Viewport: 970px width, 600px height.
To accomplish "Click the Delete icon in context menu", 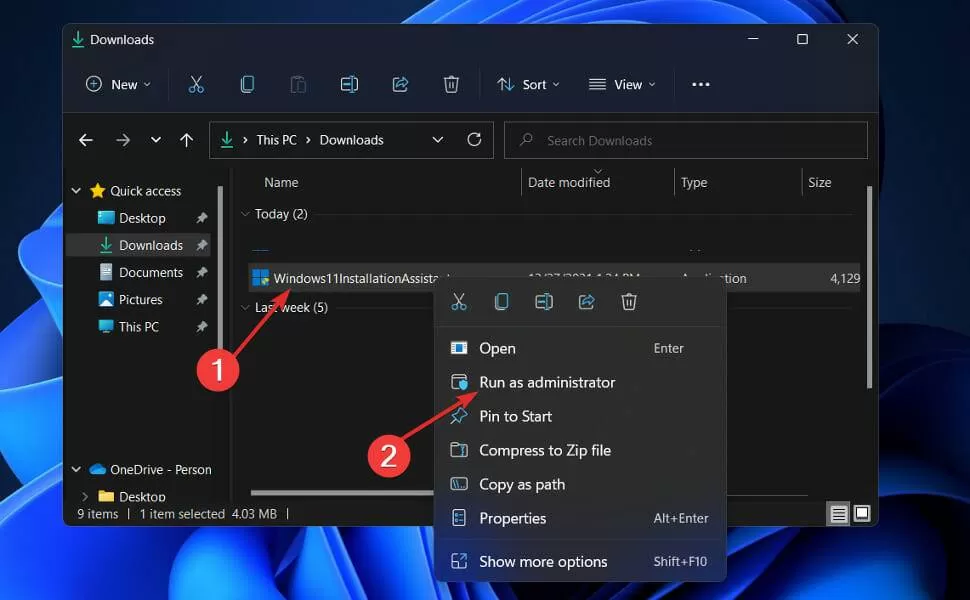I will click(629, 302).
